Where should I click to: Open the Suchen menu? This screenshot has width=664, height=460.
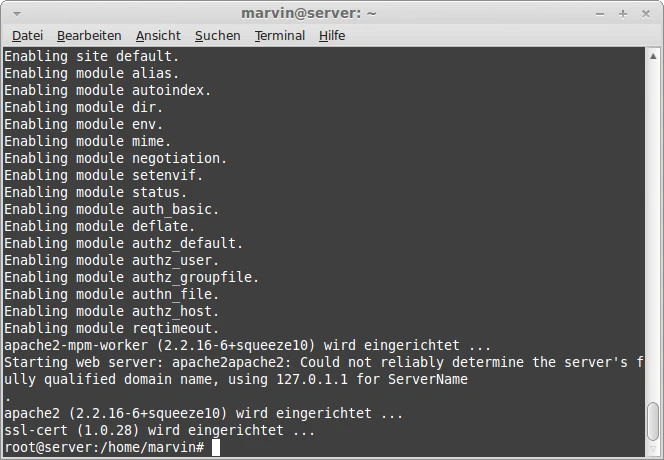pos(218,36)
